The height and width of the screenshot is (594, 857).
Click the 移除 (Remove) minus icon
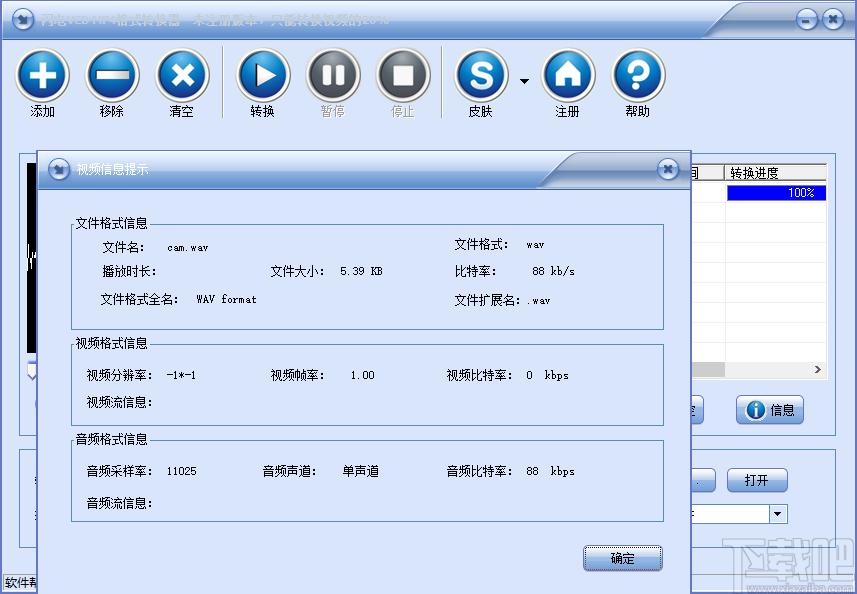click(112, 75)
